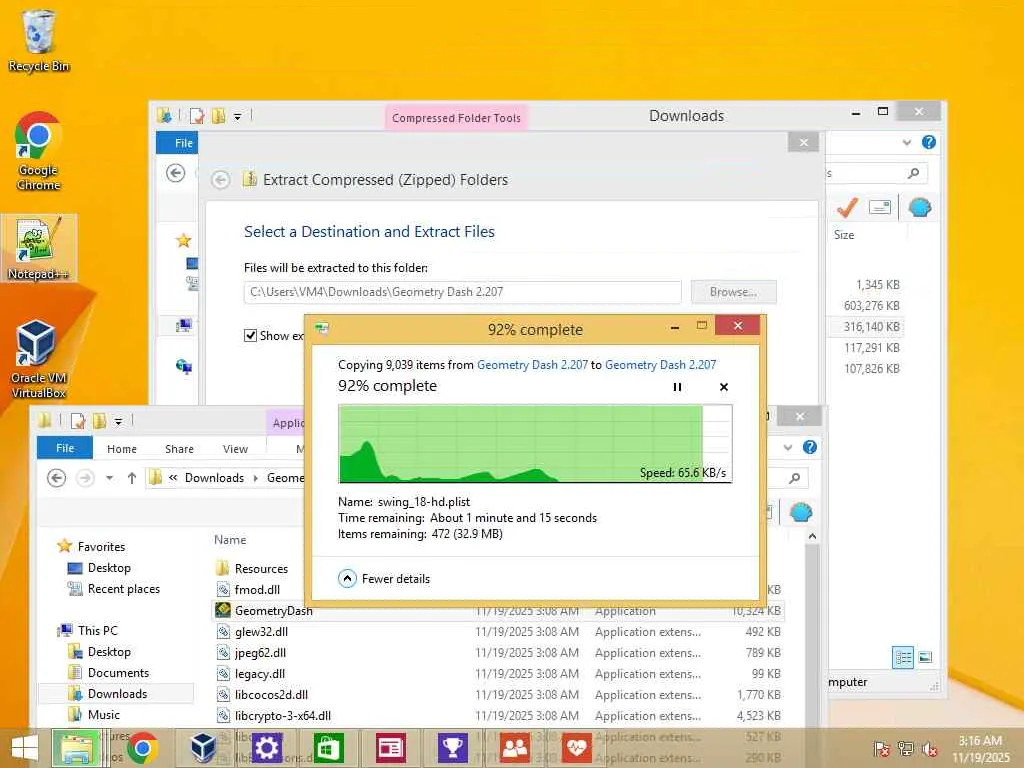This screenshot has width=1024, height=768.
Task: Open the Windows Start button
Action: (25, 748)
